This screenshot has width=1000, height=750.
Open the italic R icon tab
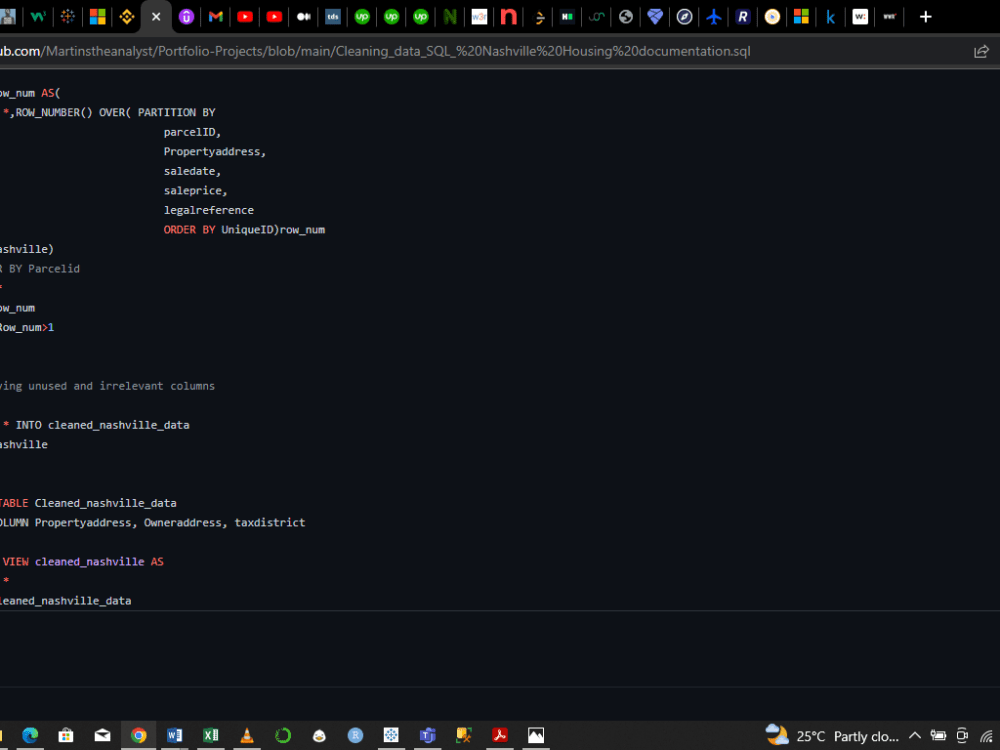coord(743,17)
